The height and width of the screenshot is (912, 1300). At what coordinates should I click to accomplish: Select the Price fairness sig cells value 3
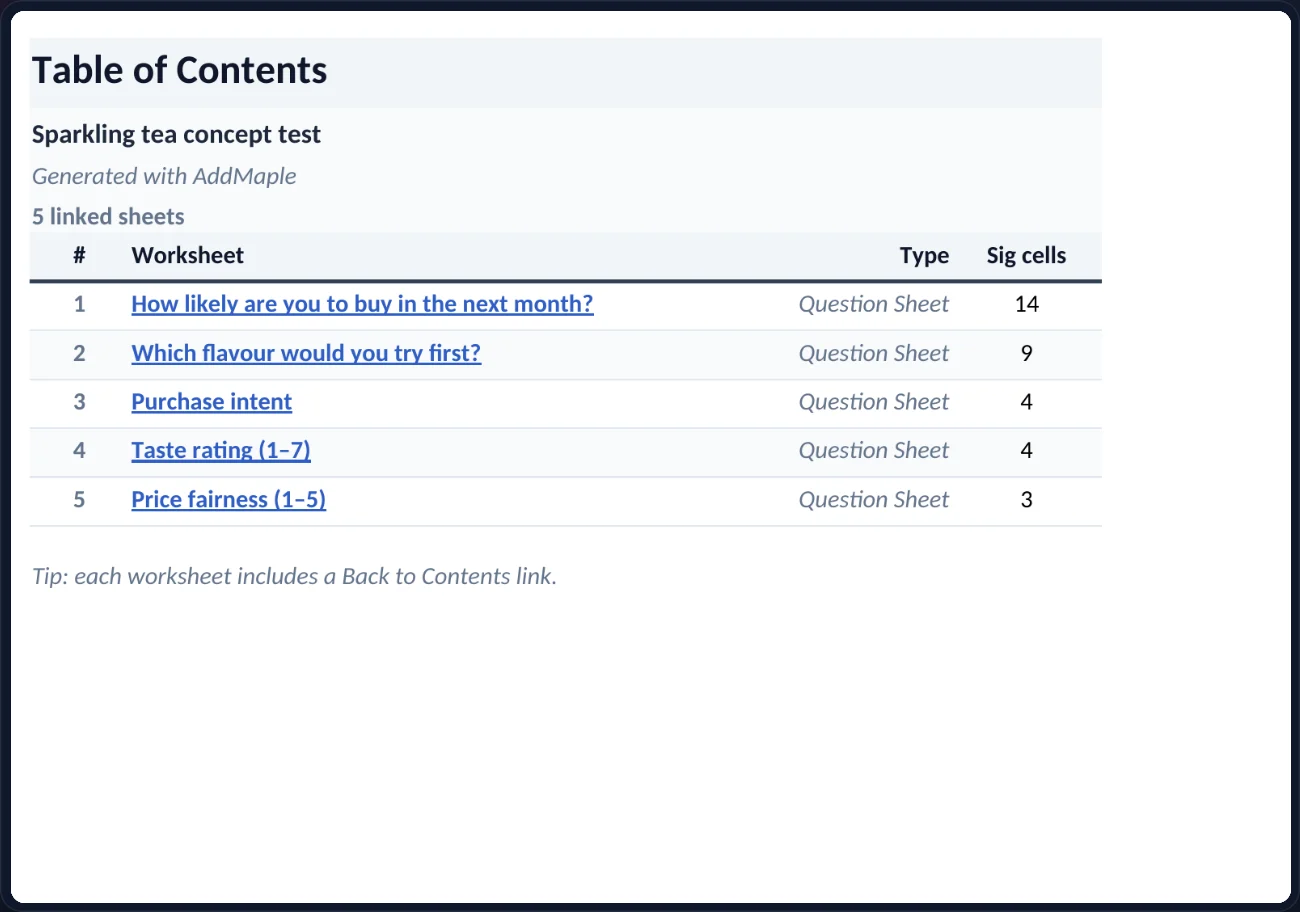[1027, 500]
